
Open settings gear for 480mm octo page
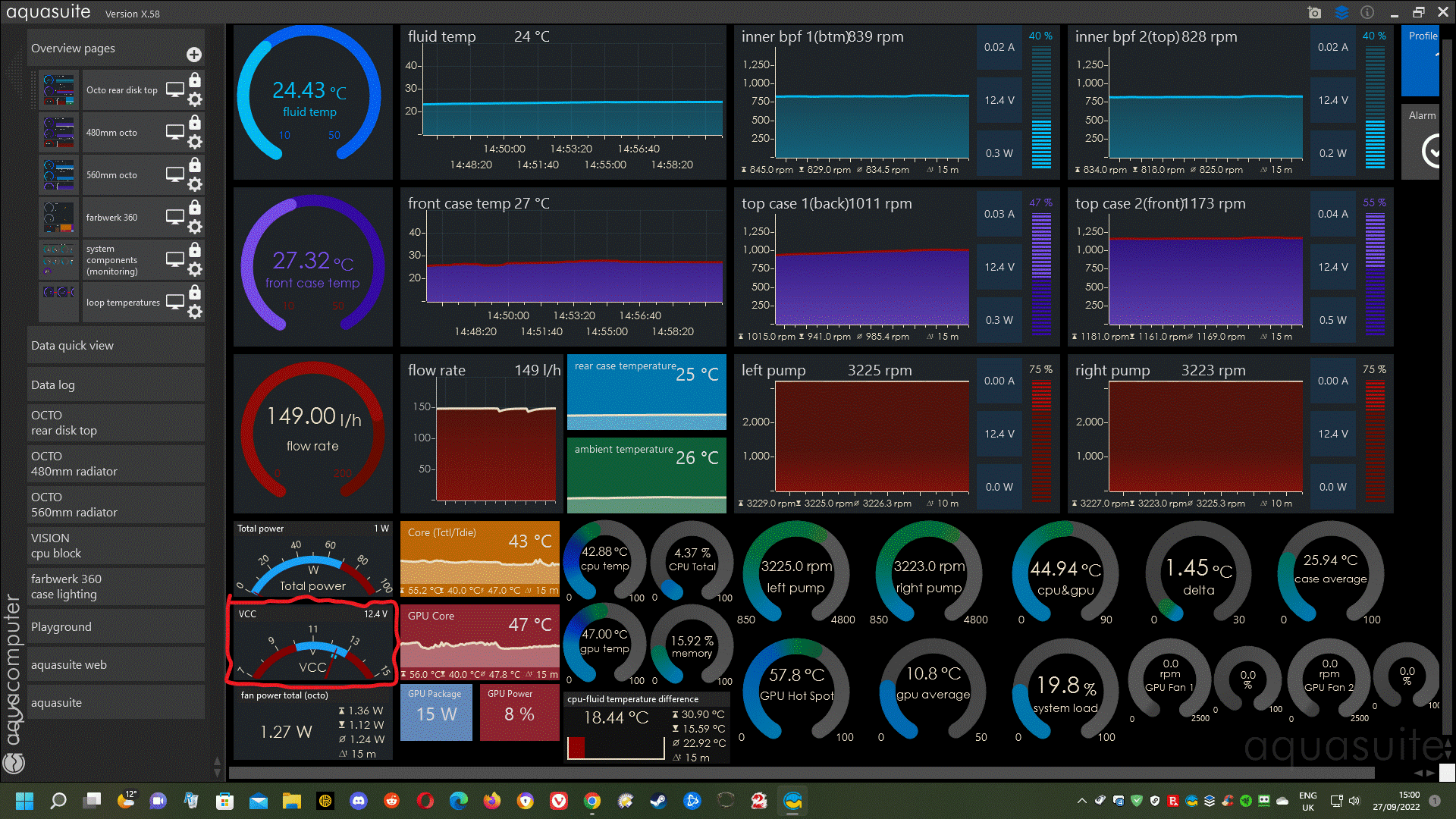[195, 142]
